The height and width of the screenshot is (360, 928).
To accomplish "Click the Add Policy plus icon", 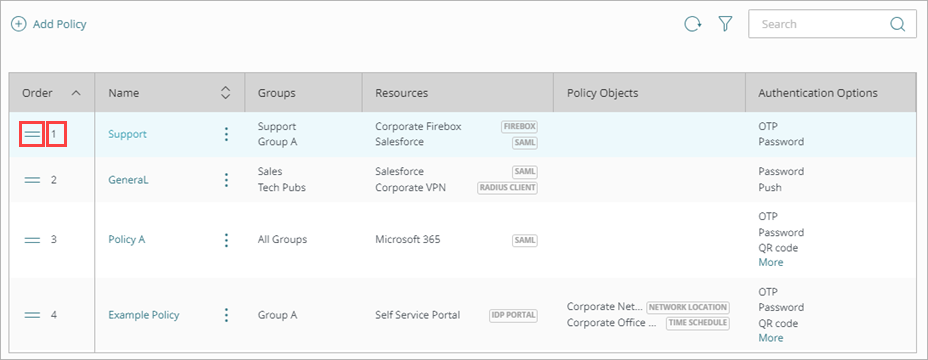I will (19, 24).
